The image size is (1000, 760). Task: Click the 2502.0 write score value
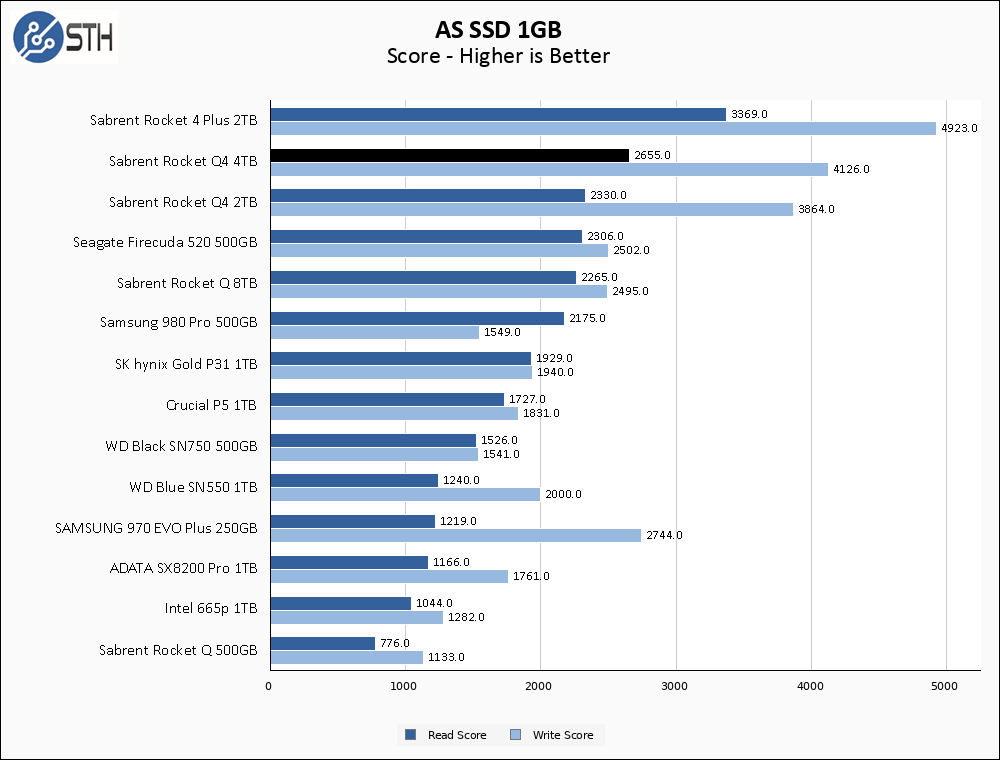(631, 251)
